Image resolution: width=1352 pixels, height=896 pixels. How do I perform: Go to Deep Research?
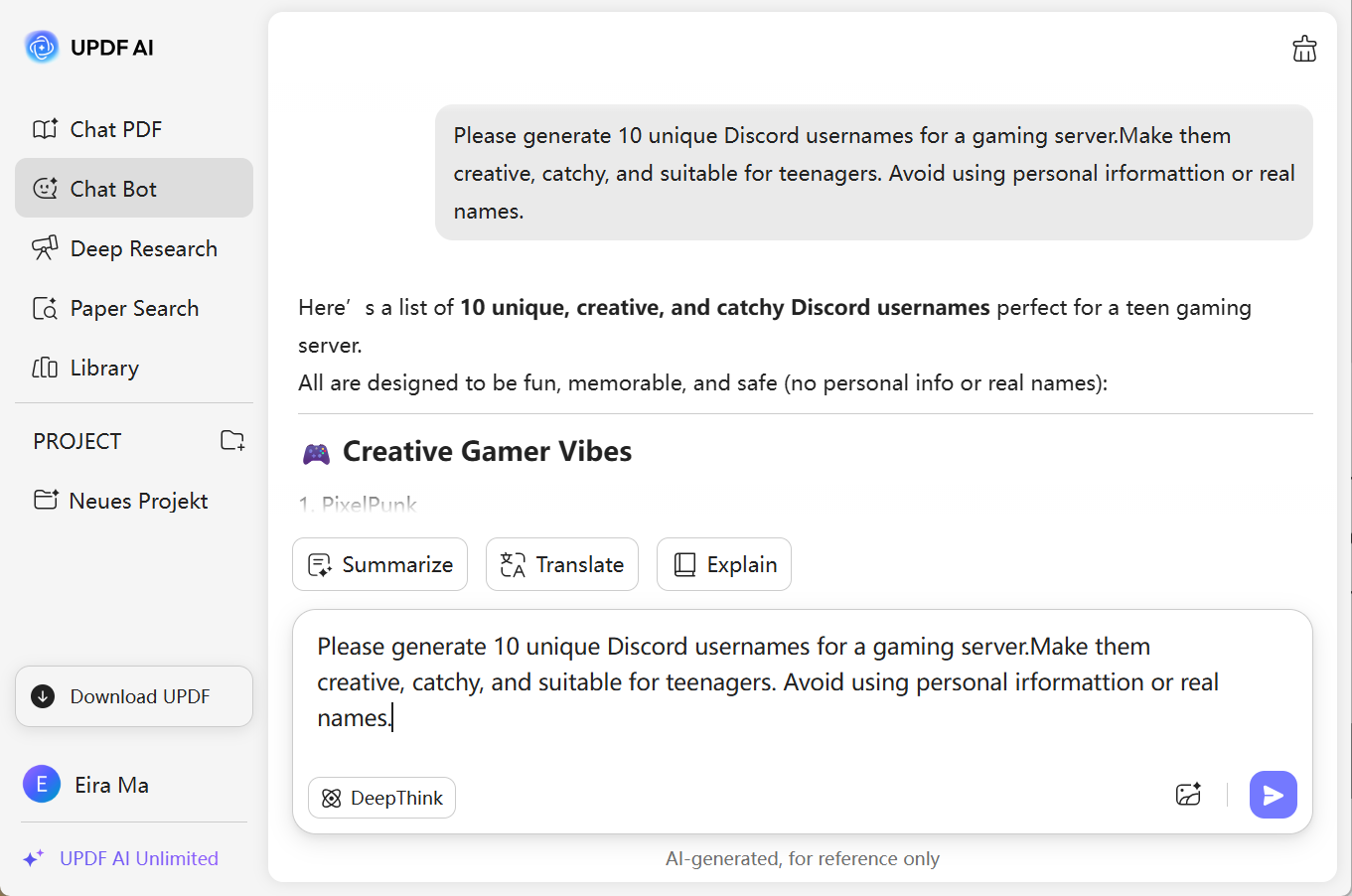[x=143, y=248]
